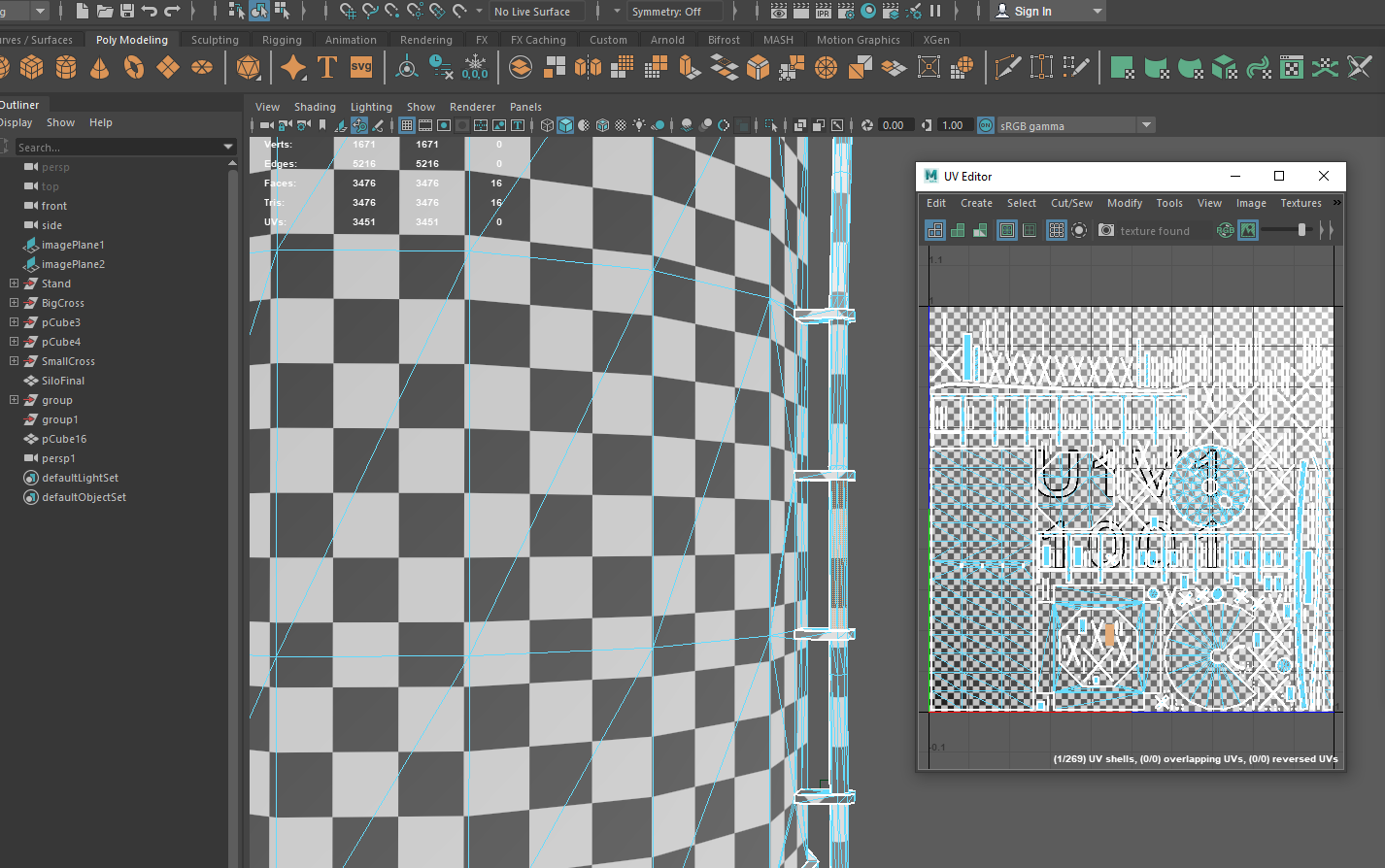This screenshot has height=868, width=1385.
Task: Click the Save scene floppy disk icon
Action: pos(126,11)
